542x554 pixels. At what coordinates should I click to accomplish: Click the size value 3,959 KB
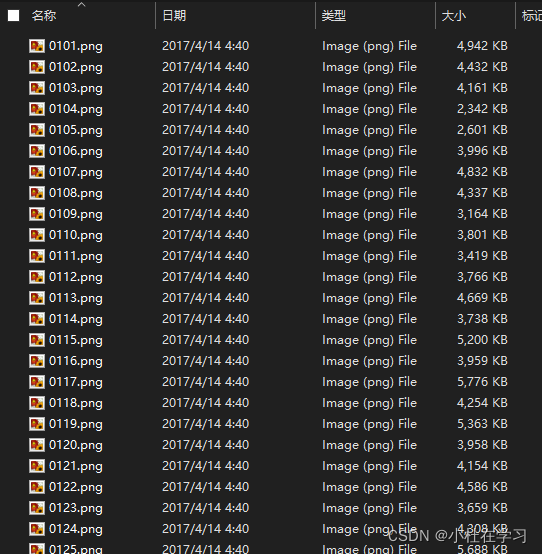(x=482, y=361)
